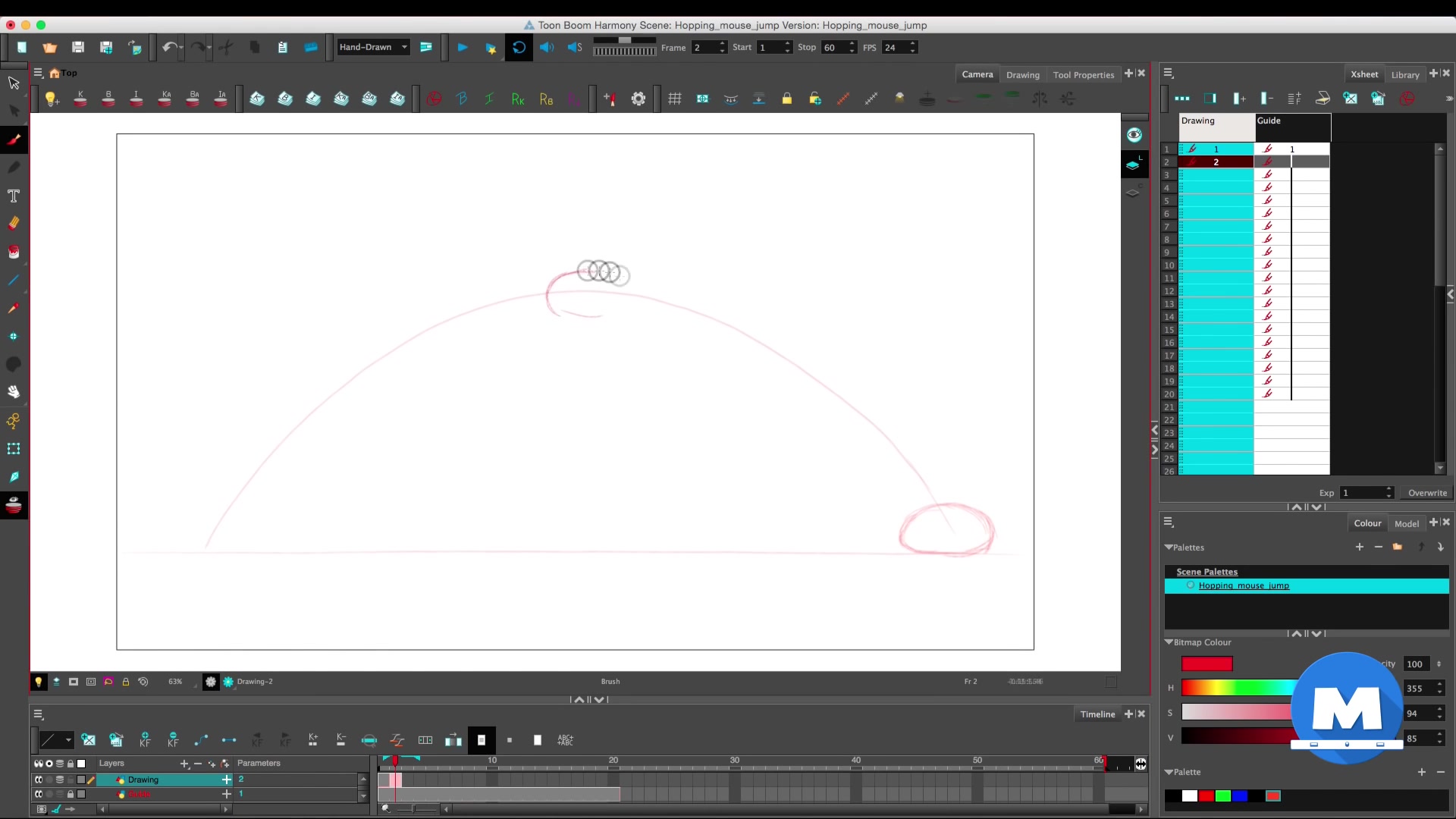Image resolution: width=1456 pixels, height=819 pixels.
Task: Select the Dropper tool
Action: click(14, 308)
